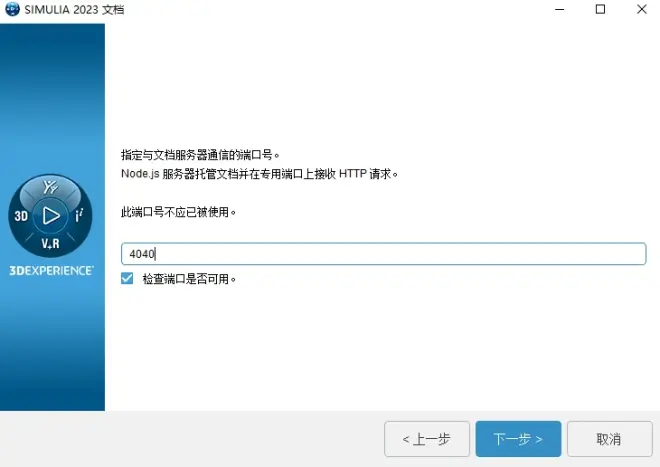Click the SIMULIA 2023 文档 window title
660x467 pixels.
click(x=74, y=9)
